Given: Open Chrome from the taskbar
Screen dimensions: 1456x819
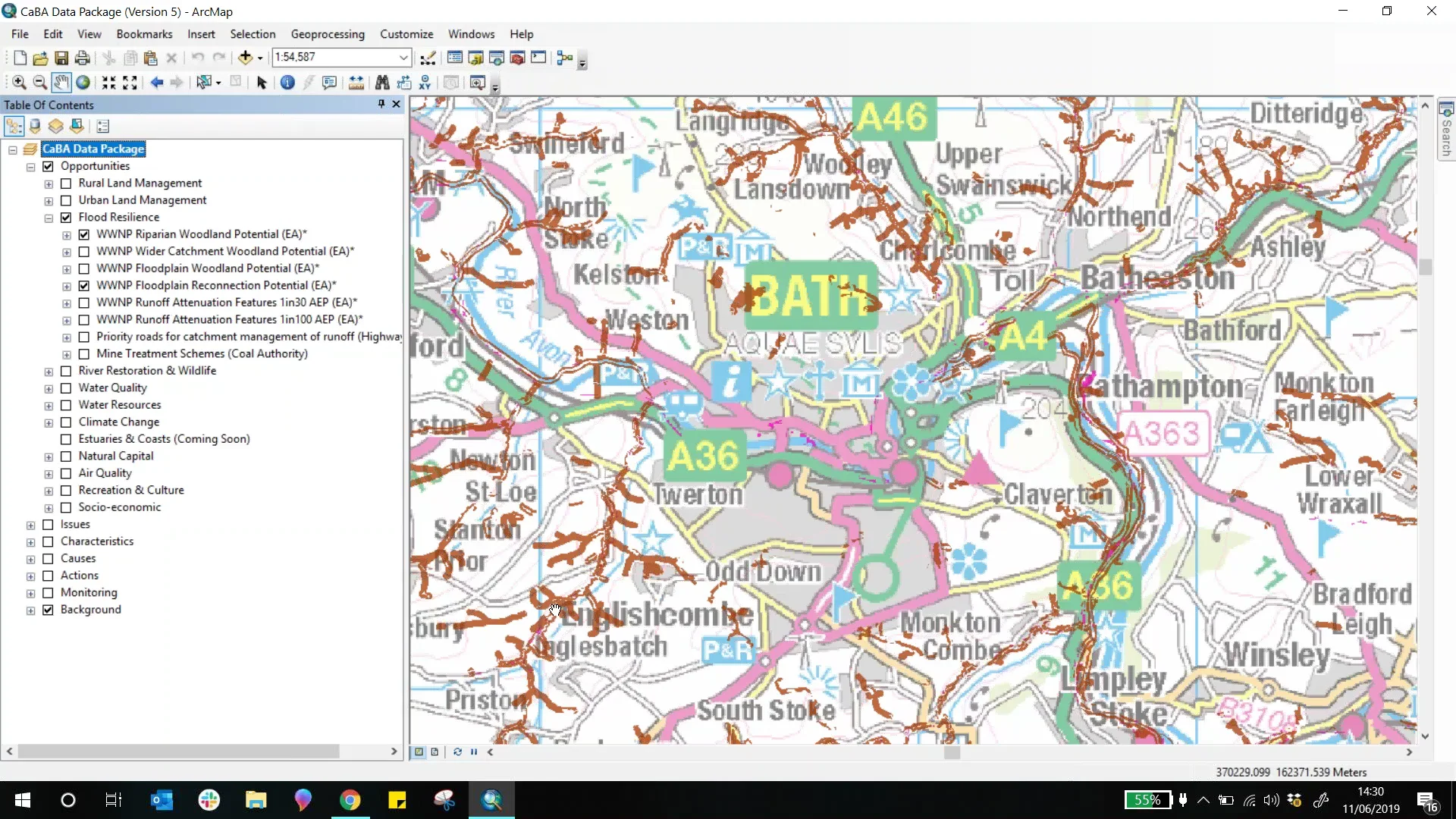Looking at the screenshot, I should (x=350, y=800).
